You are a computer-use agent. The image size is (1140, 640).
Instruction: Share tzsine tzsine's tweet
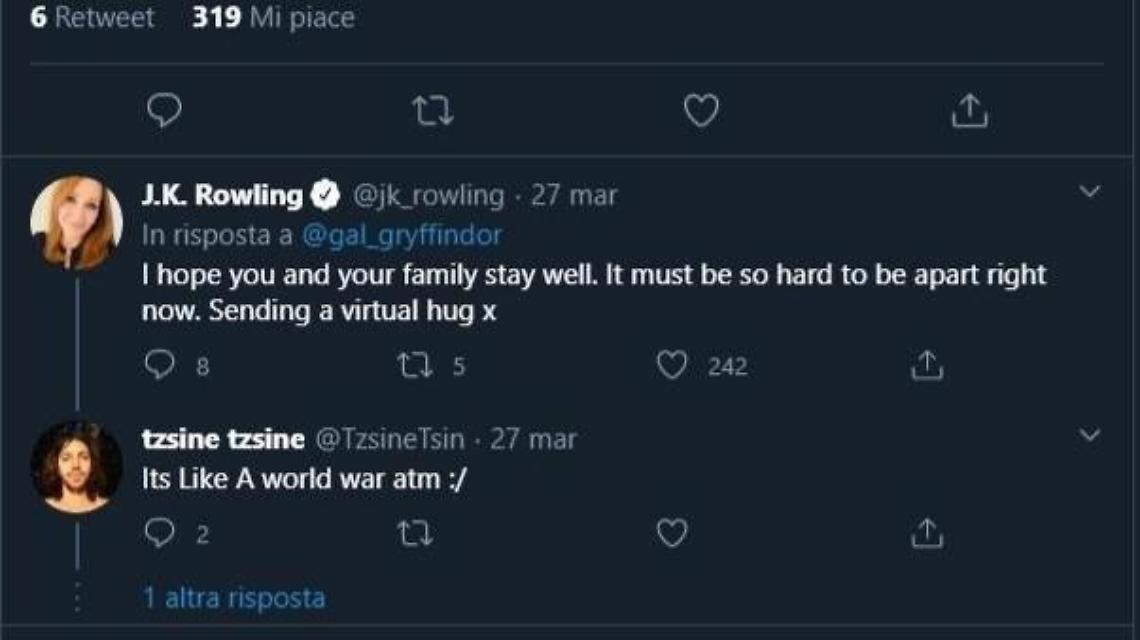click(926, 534)
